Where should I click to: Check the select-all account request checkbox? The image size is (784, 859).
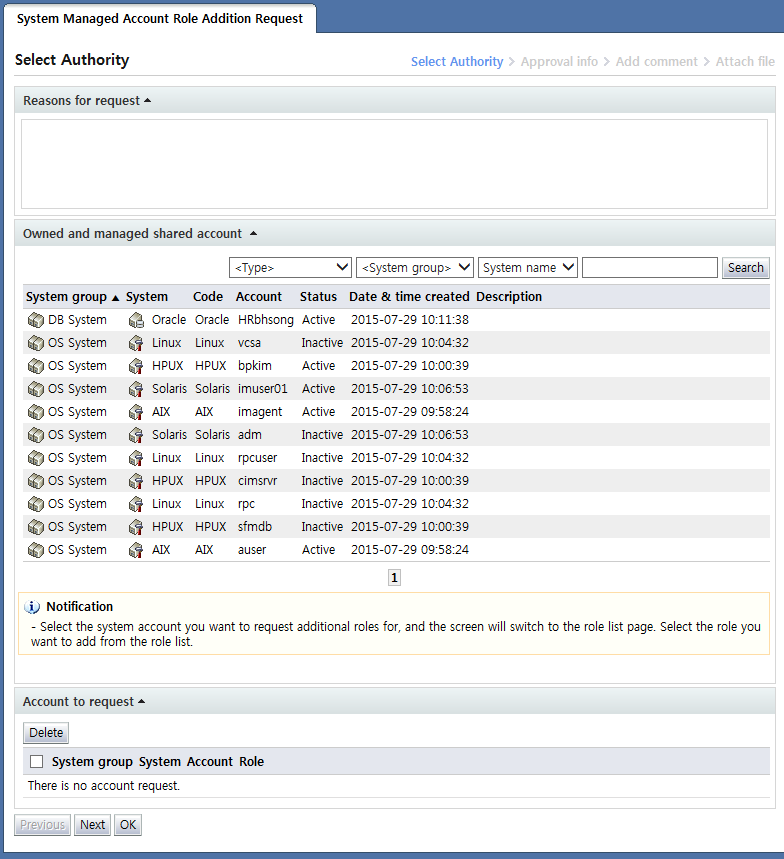point(37,762)
